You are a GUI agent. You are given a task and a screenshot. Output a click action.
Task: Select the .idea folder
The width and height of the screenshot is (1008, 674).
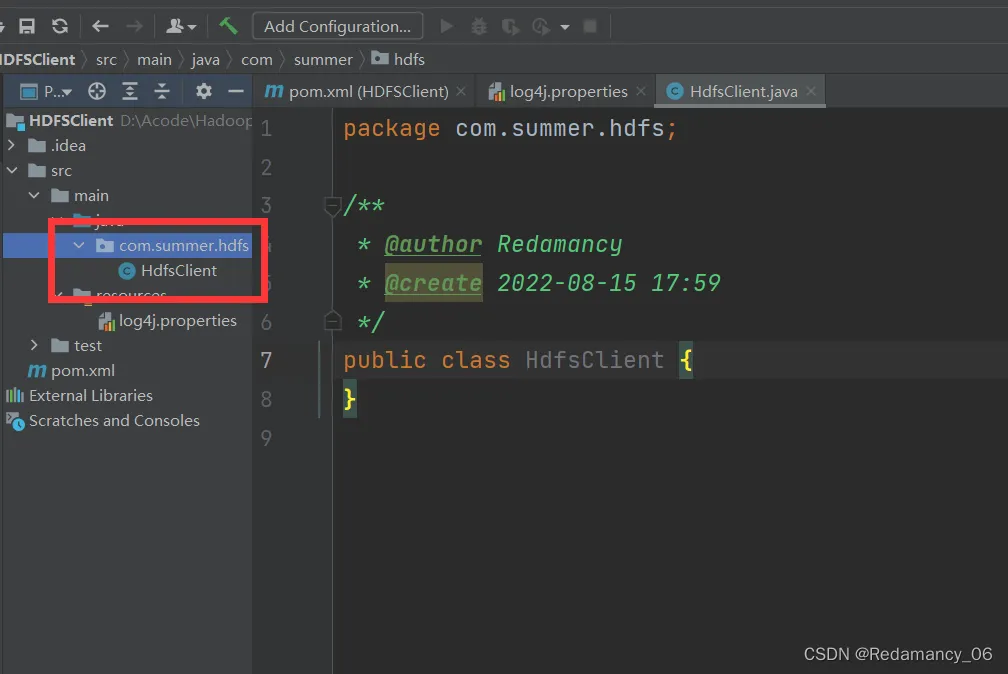tap(68, 146)
